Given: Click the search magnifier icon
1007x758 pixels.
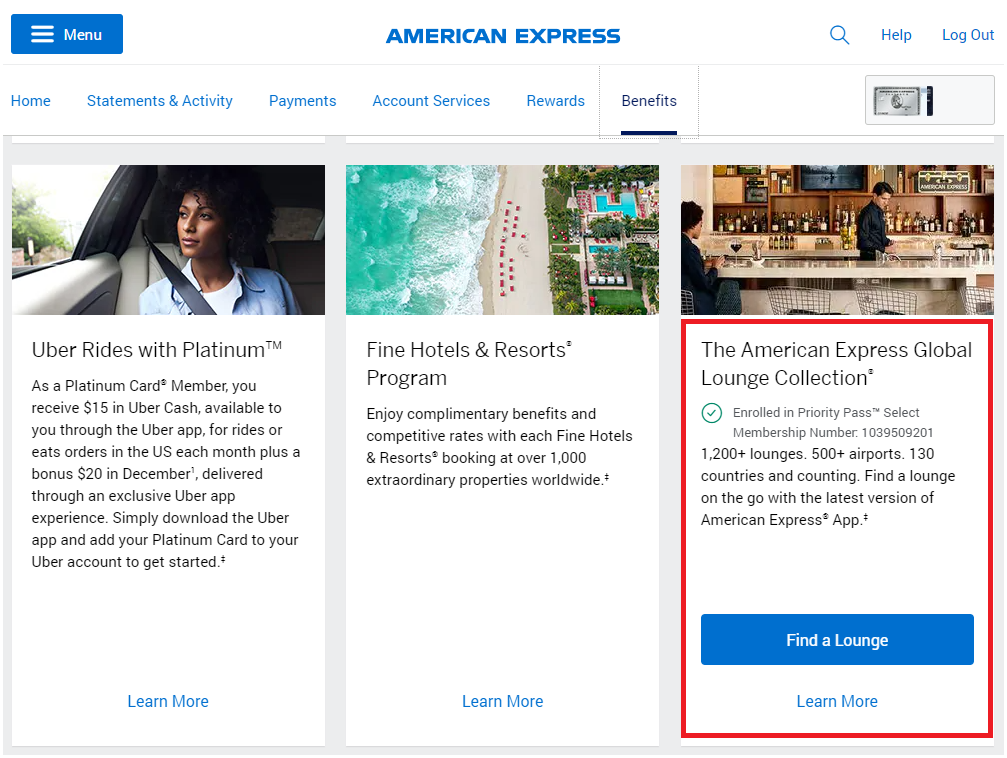Looking at the screenshot, I should [x=839, y=35].
